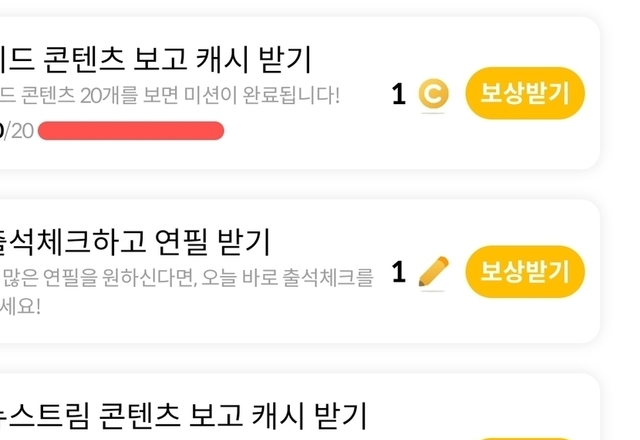Open the 피드 콘텐츠 보고 캐시 받기 title

pyautogui.click(x=155, y=60)
